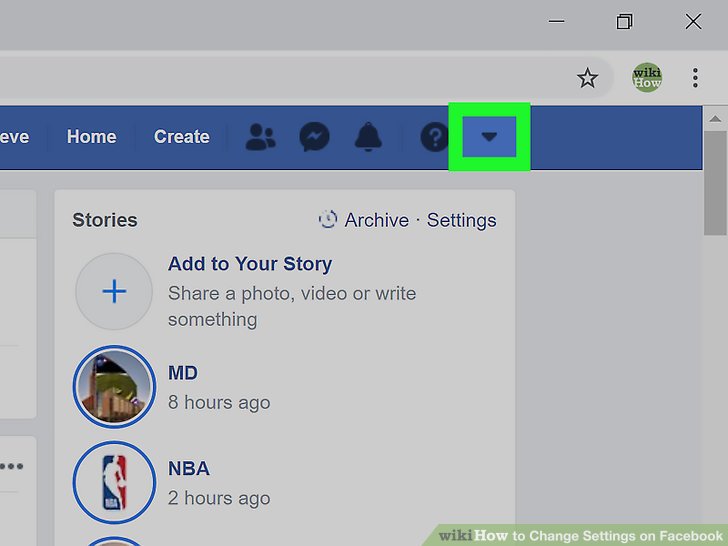The height and width of the screenshot is (546, 728).
Task: Minimize the browser window
Action: 556,21
